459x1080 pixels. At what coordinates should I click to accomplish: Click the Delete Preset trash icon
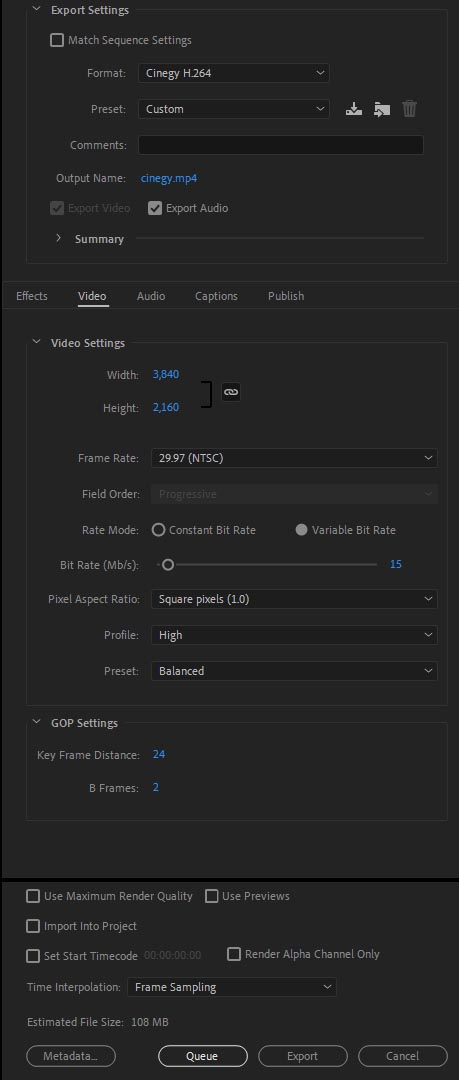click(409, 109)
